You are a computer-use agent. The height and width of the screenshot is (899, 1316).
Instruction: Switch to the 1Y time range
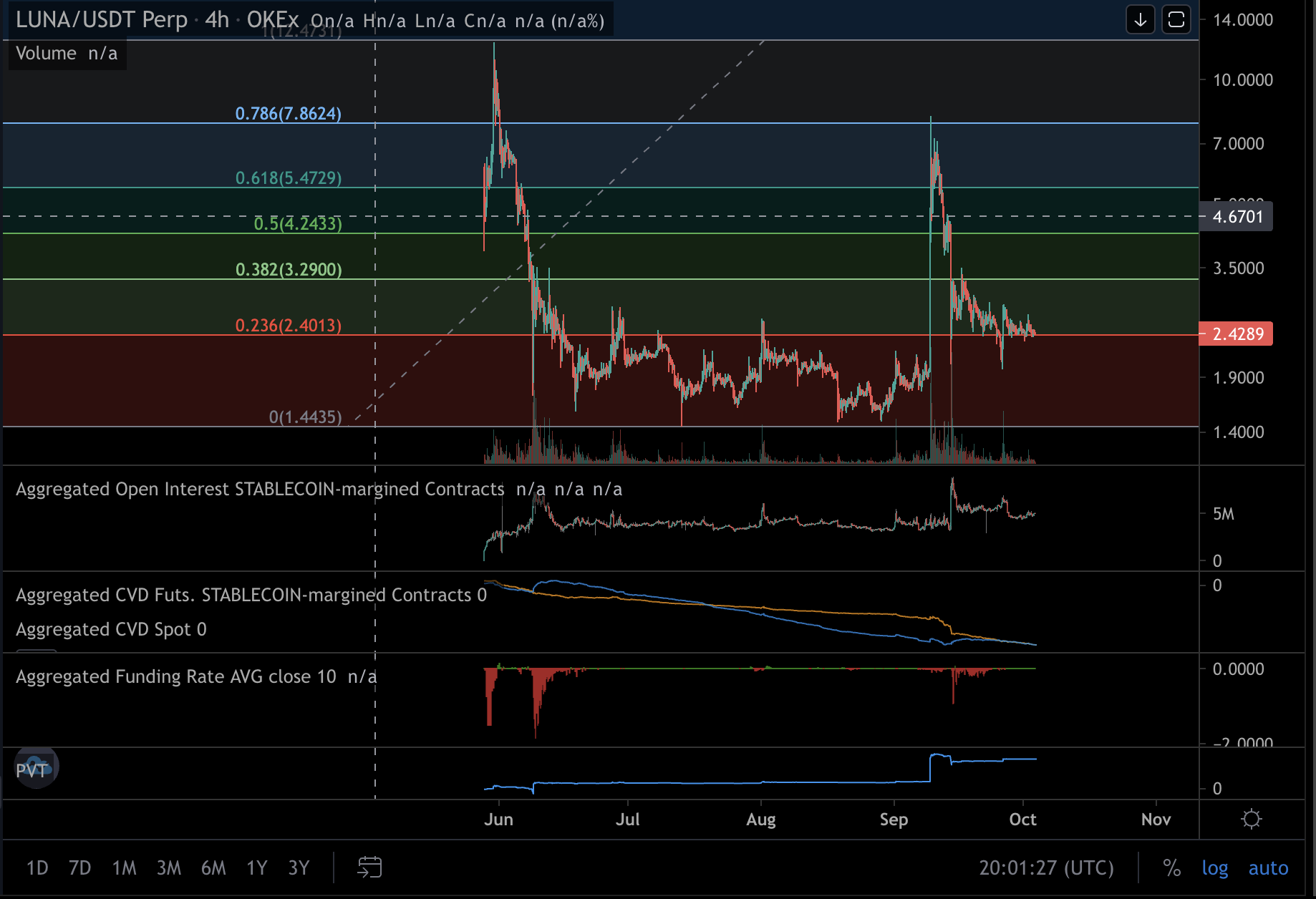[x=256, y=868]
